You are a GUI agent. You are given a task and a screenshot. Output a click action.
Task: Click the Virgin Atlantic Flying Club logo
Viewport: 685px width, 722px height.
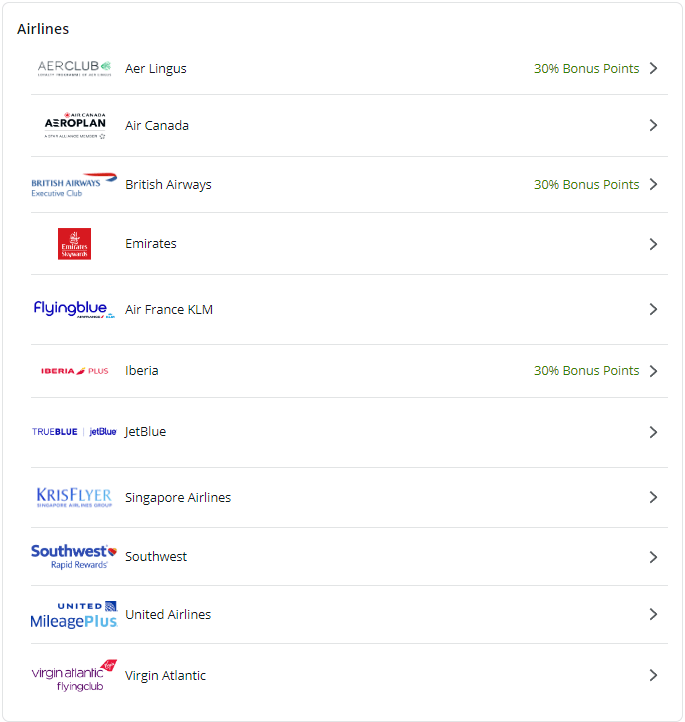(x=74, y=676)
